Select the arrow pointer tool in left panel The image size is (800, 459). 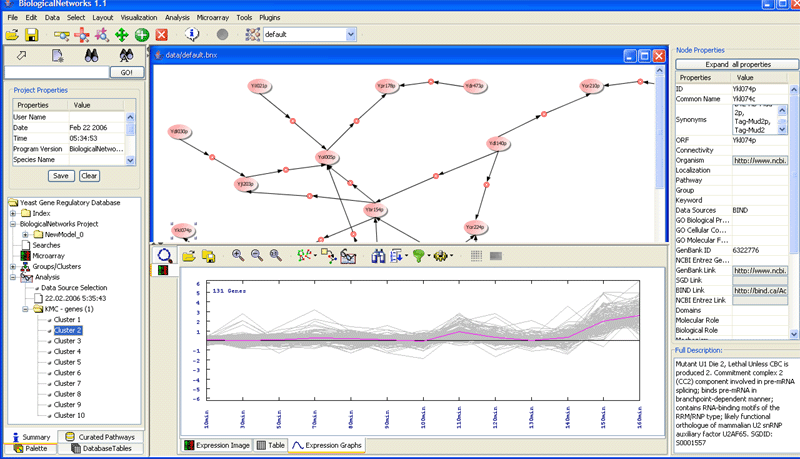click(21, 55)
